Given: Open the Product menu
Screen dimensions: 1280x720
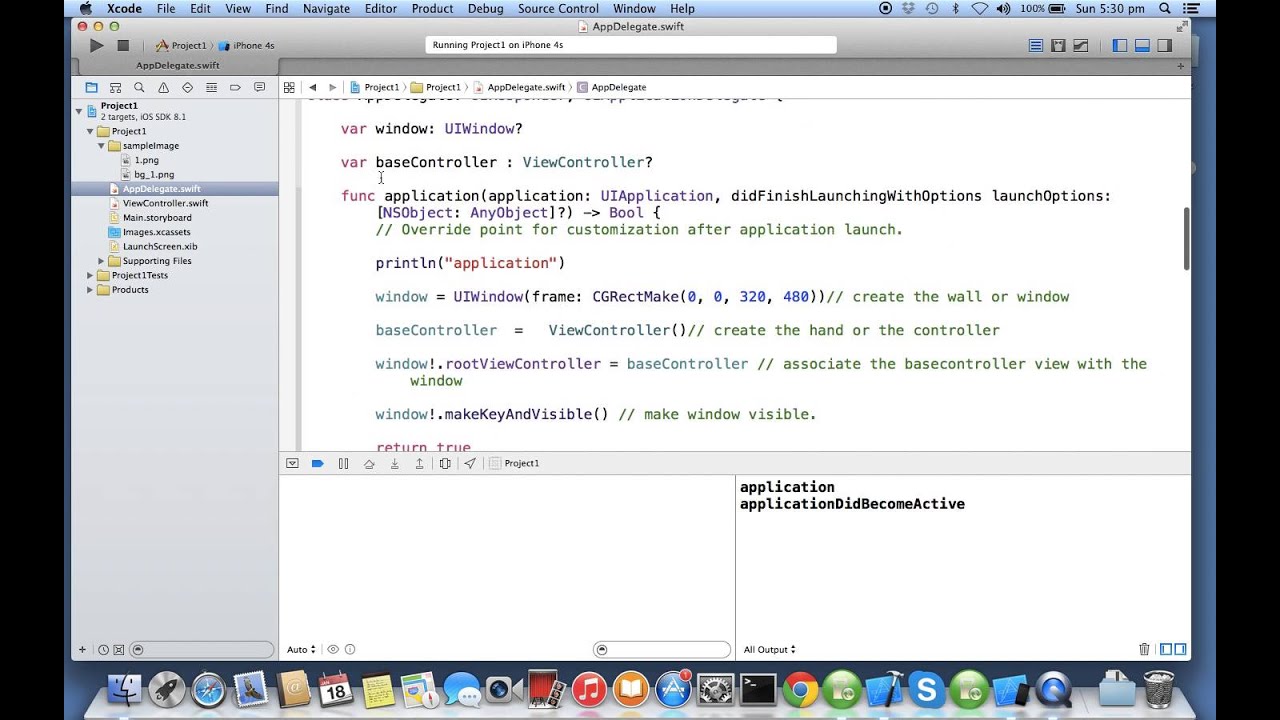Looking at the screenshot, I should pos(432,8).
